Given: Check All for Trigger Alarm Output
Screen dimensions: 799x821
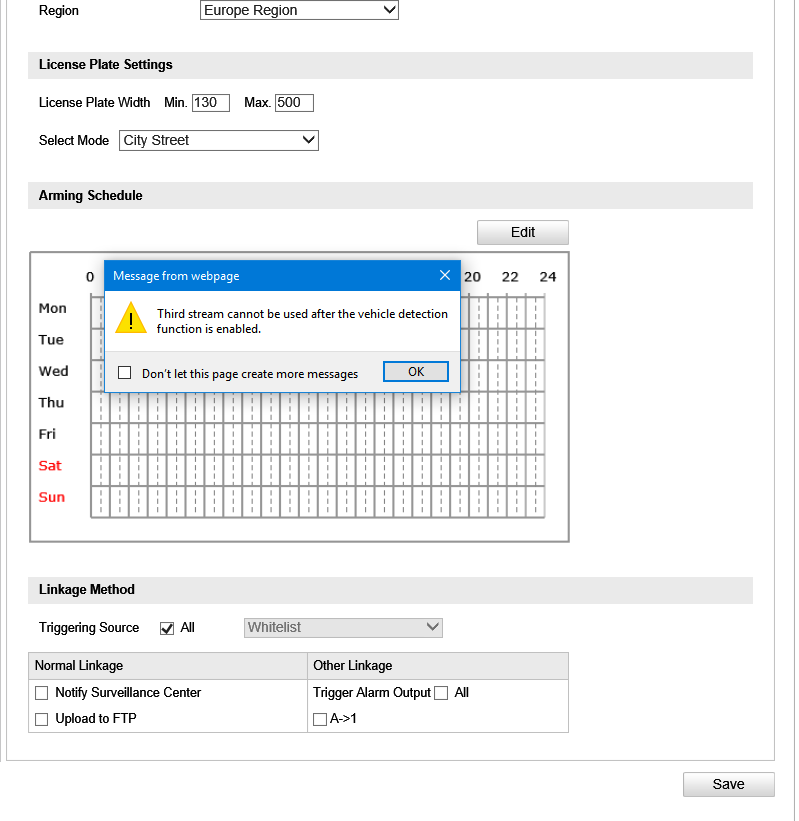Looking at the screenshot, I should (x=441, y=693).
